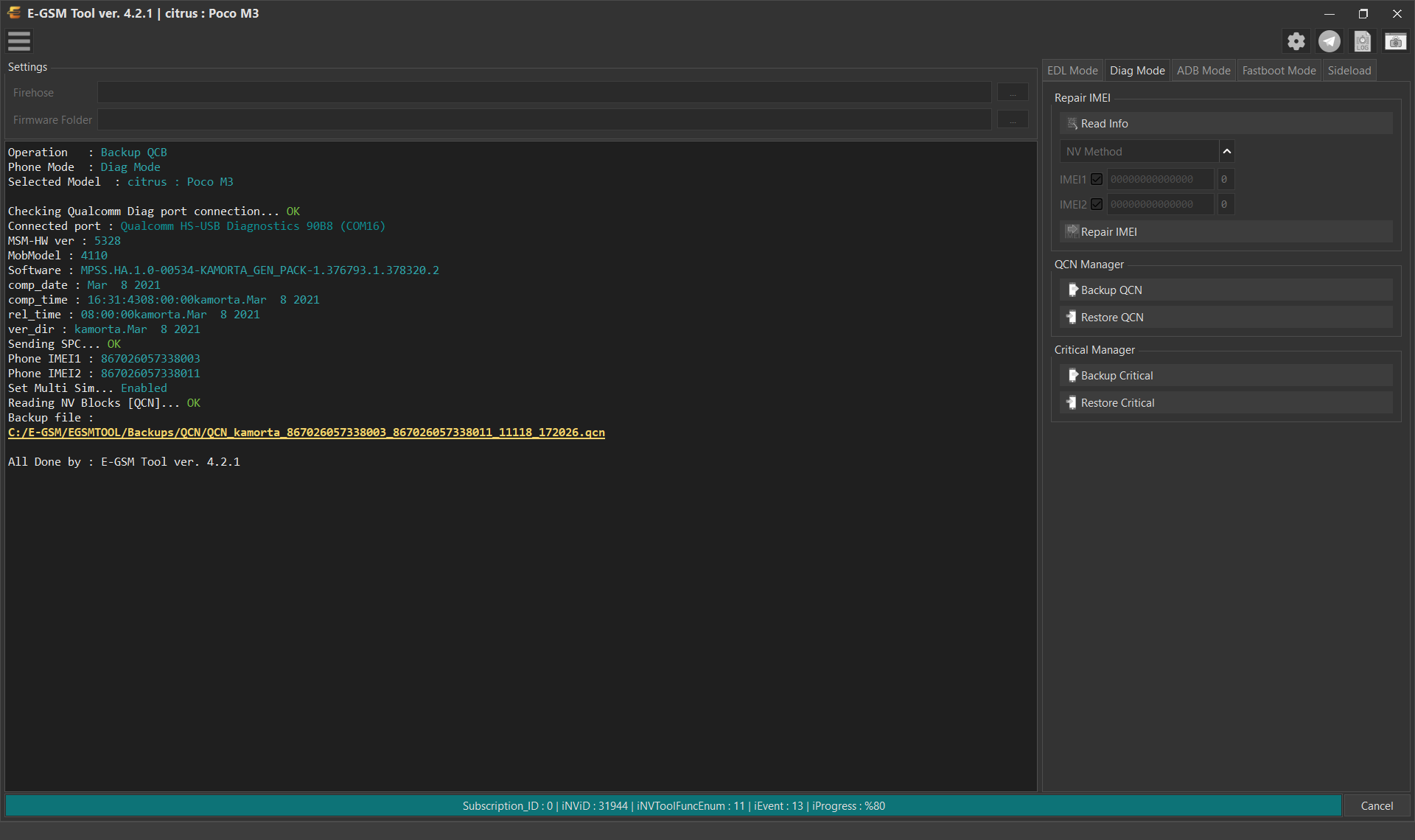The height and width of the screenshot is (840, 1415).
Task: Cancel the running operation
Action: tap(1376, 806)
